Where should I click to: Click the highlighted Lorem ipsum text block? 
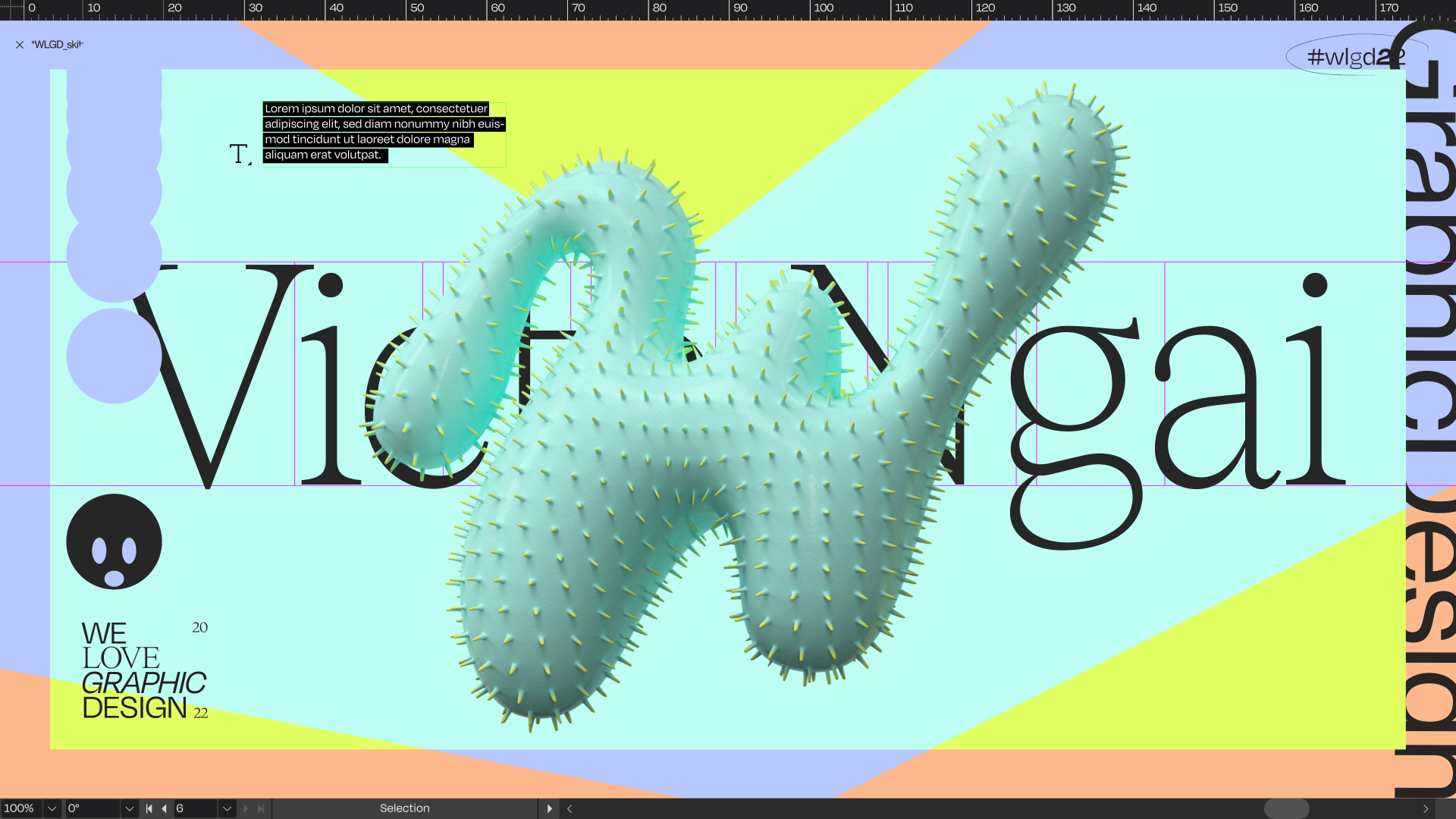click(383, 132)
